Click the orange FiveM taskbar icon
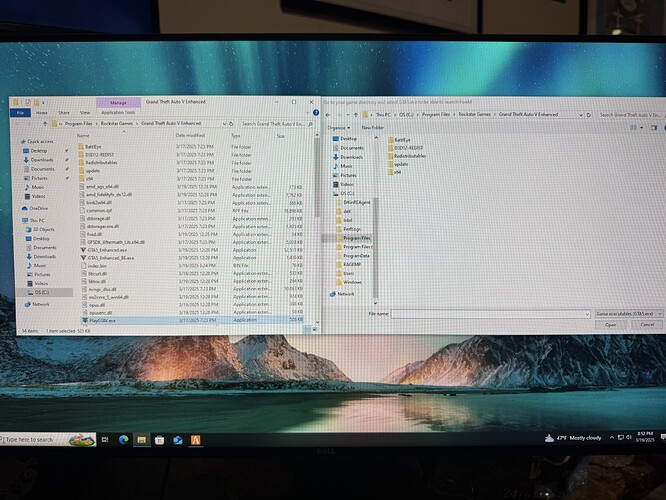The image size is (666, 500). [x=195, y=440]
